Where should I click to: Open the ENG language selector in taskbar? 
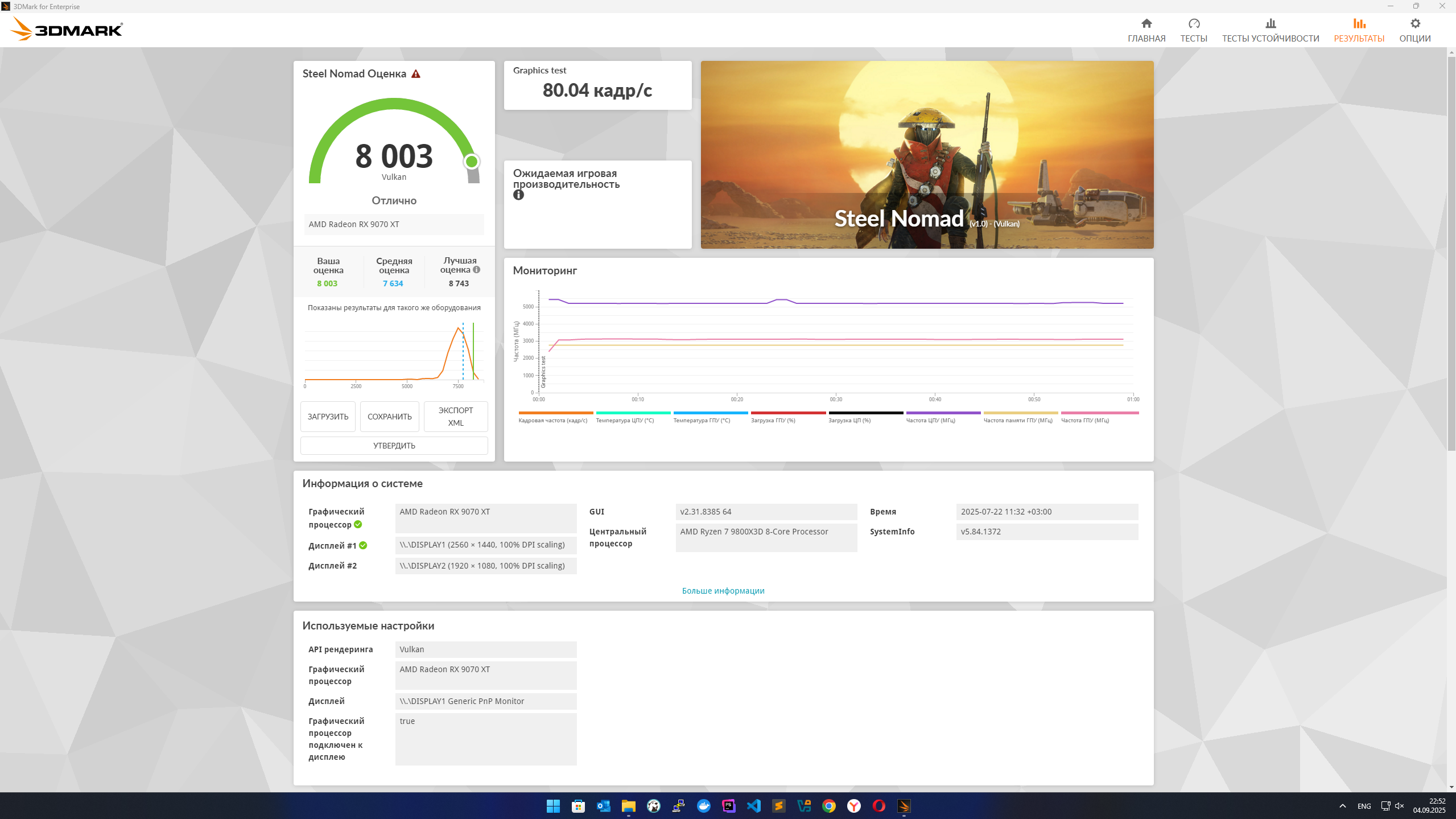pos(1363,806)
